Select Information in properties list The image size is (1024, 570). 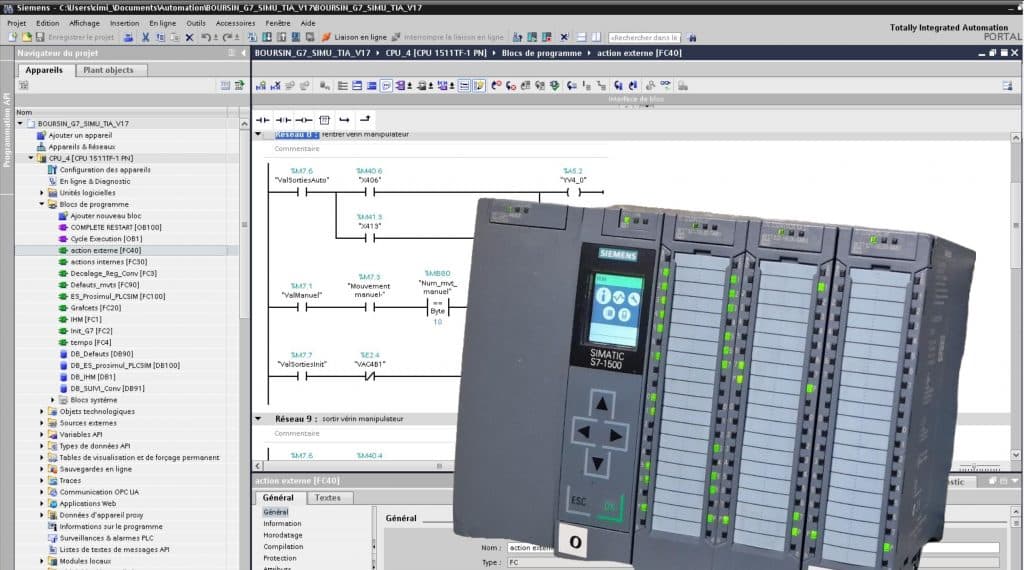pos(282,523)
